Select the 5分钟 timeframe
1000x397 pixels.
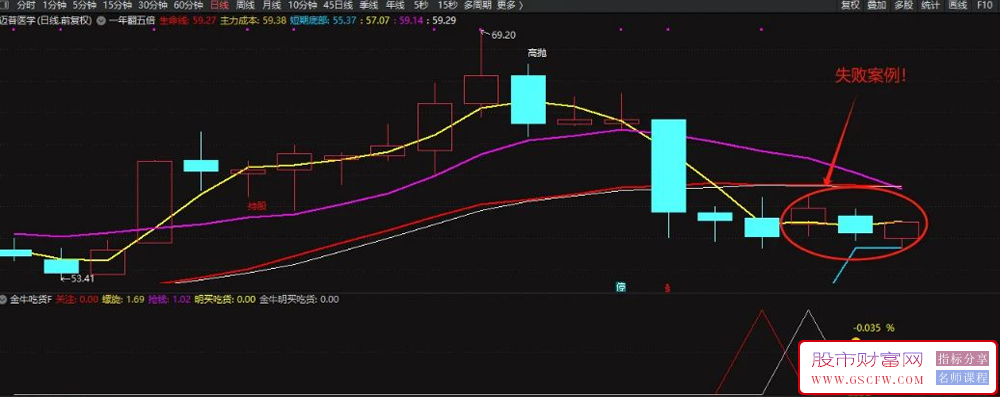[x=84, y=5]
